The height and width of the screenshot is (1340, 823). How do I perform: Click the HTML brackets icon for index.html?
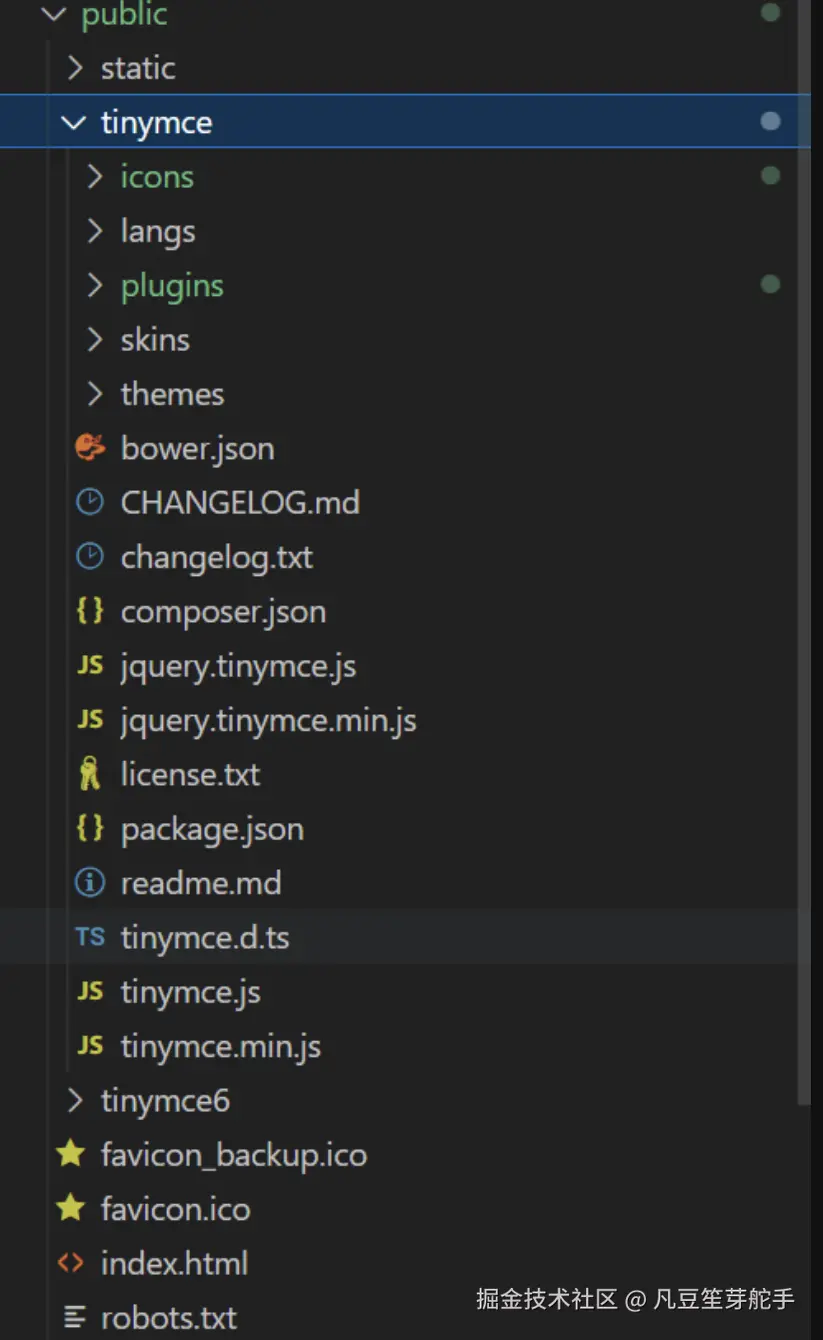point(70,1263)
